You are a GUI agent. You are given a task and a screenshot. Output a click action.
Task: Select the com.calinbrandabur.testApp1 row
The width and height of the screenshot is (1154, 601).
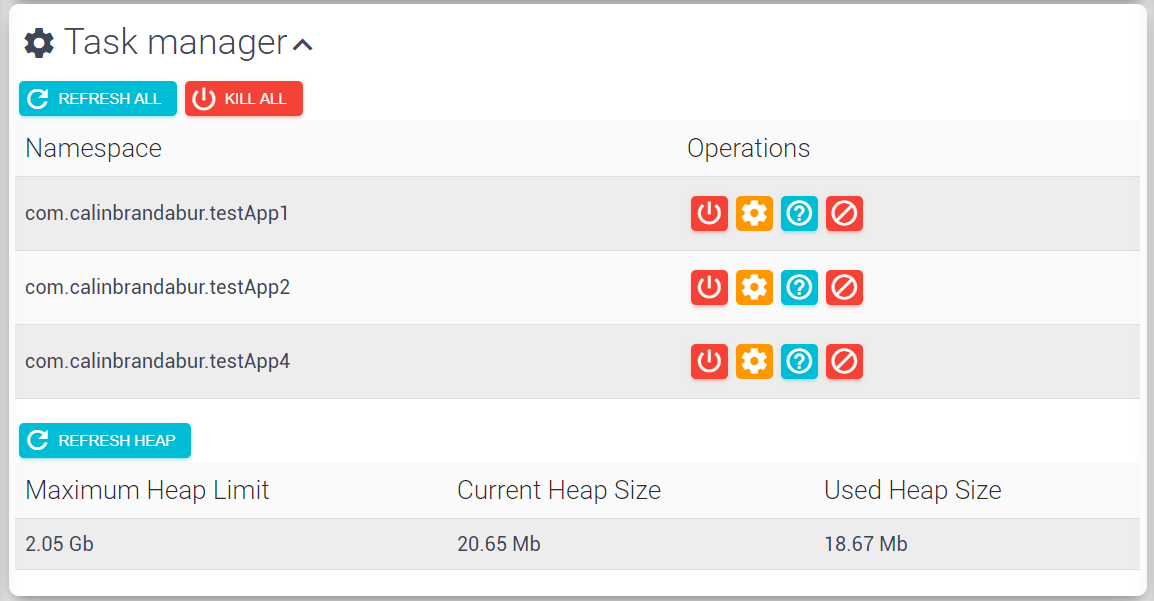(x=577, y=213)
